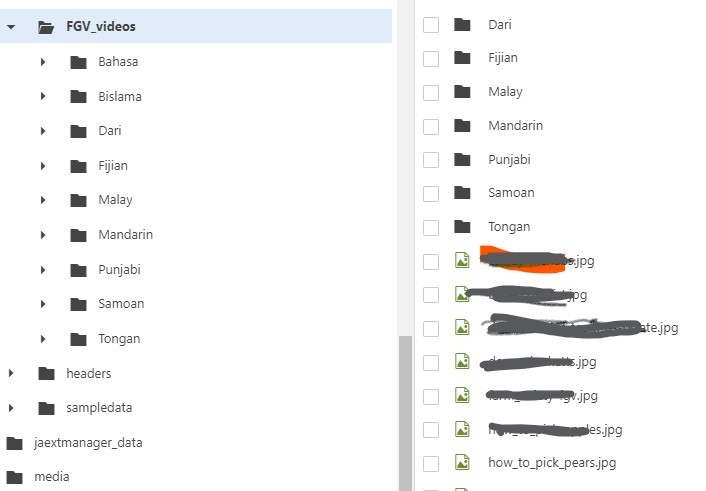Open the Samoan folder in file list

pyautogui.click(x=511, y=192)
